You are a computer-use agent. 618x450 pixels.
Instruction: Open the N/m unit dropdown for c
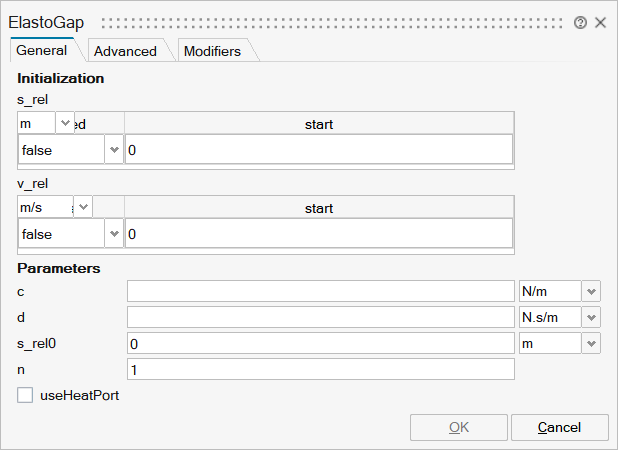(591, 291)
